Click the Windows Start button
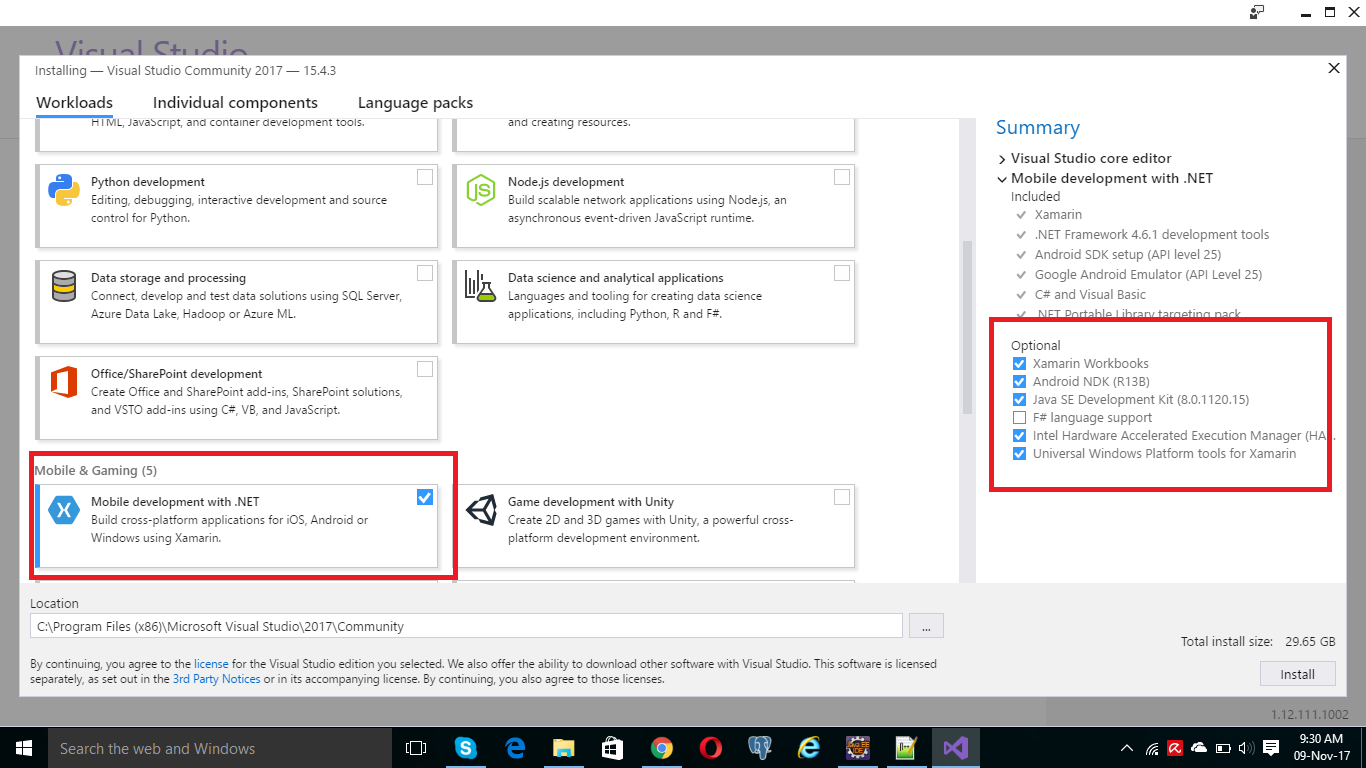Viewport: 1366px width, 768px height. click(x=24, y=748)
